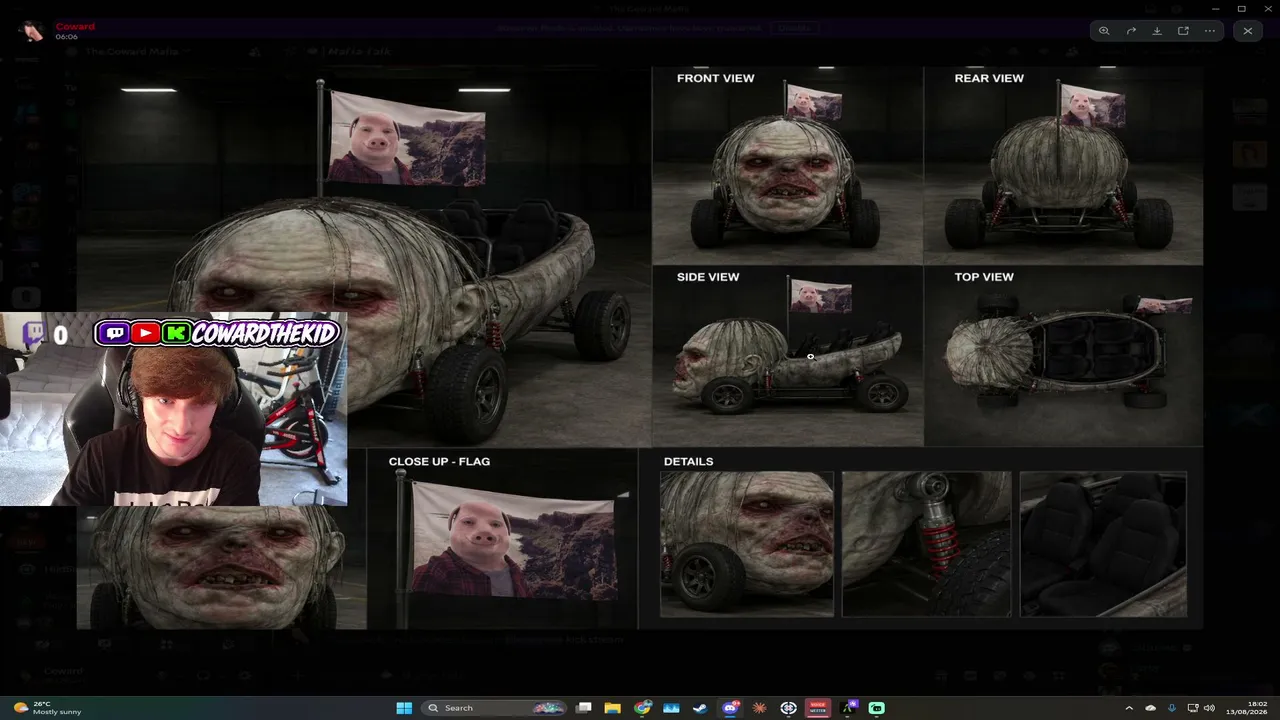Open Task View from the taskbar

click(584, 708)
